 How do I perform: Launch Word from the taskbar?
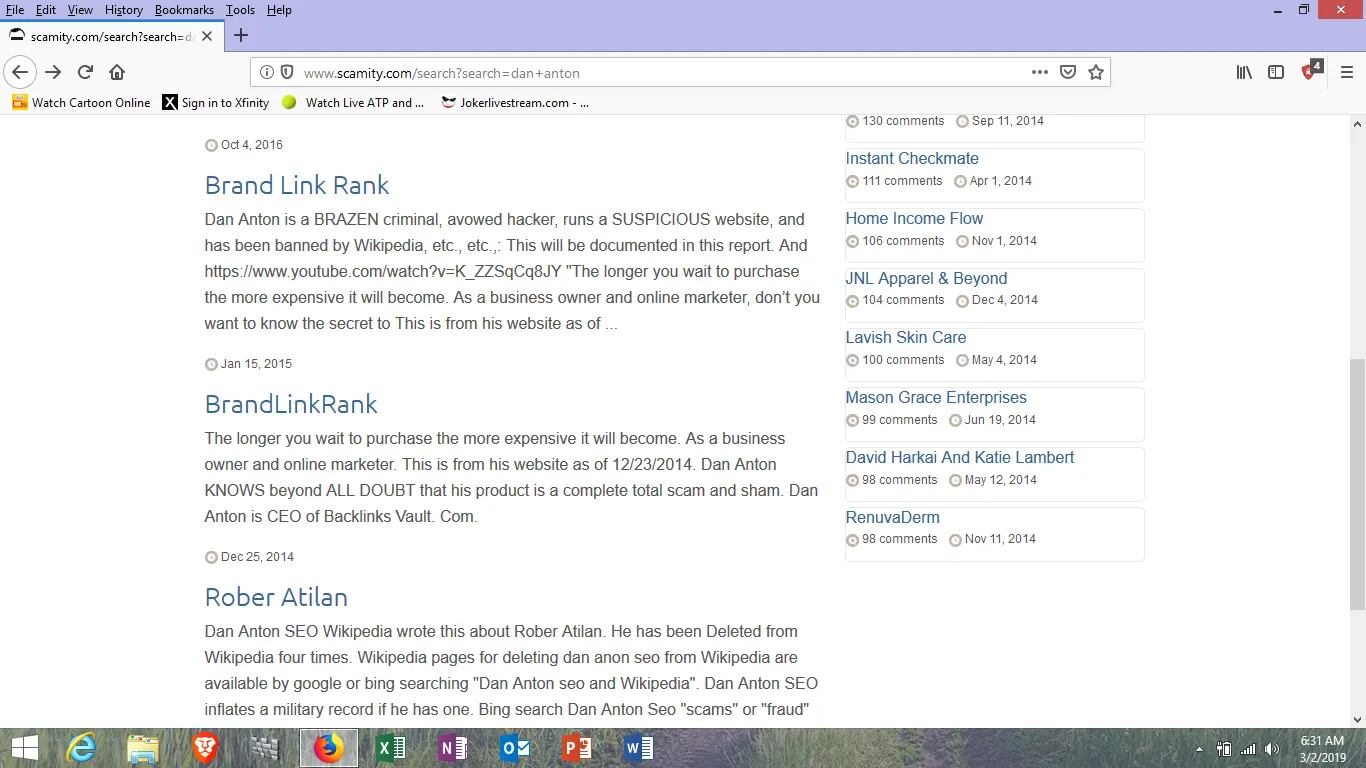point(639,748)
